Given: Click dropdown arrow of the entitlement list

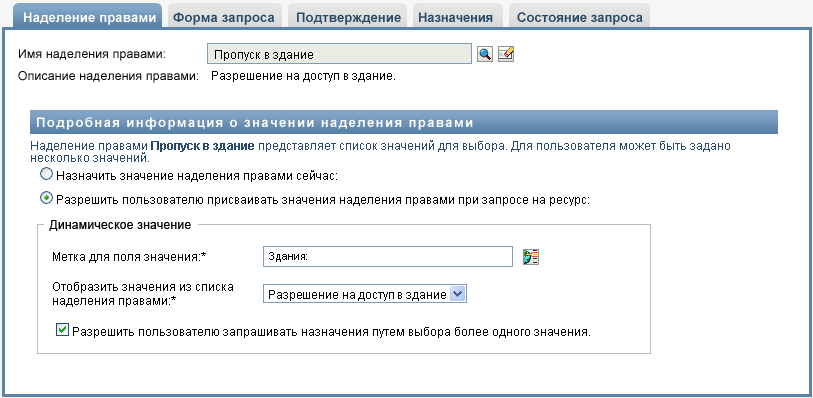Looking at the screenshot, I should [458, 294].
